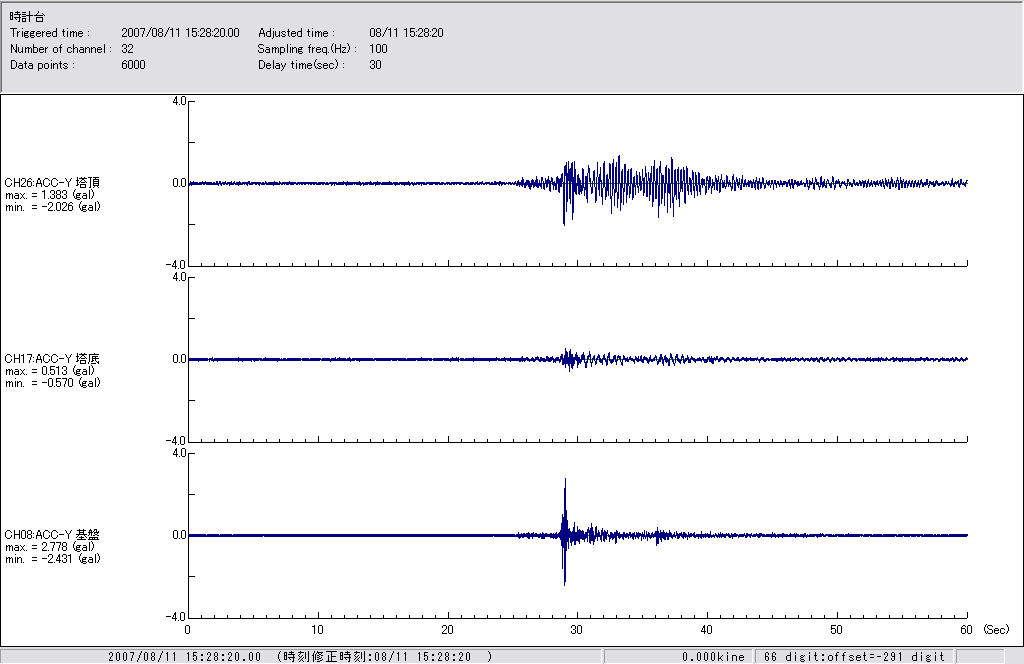This screenshot has width=1024, height=664.
Task: Click the CH17:ACC-Y 塔底 channel label
Action: pos(52,358)
